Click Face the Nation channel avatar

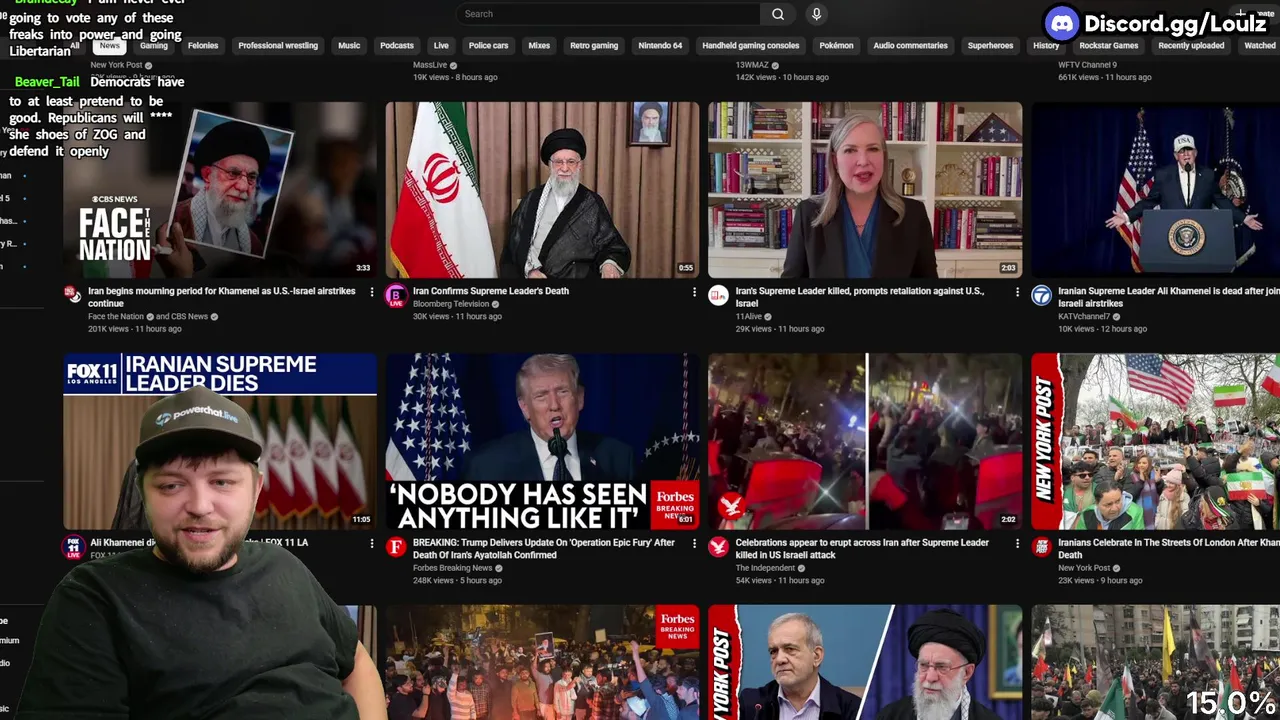72,294
